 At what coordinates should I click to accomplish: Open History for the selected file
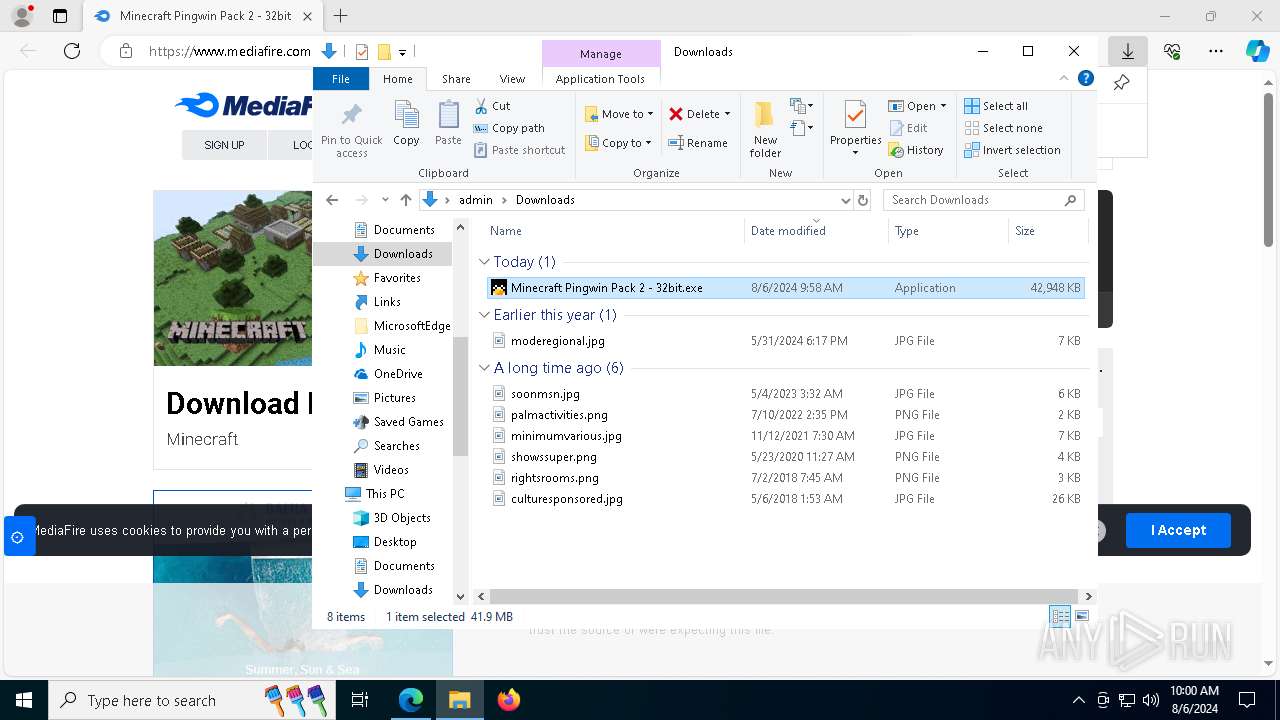[x=915, y=150]
